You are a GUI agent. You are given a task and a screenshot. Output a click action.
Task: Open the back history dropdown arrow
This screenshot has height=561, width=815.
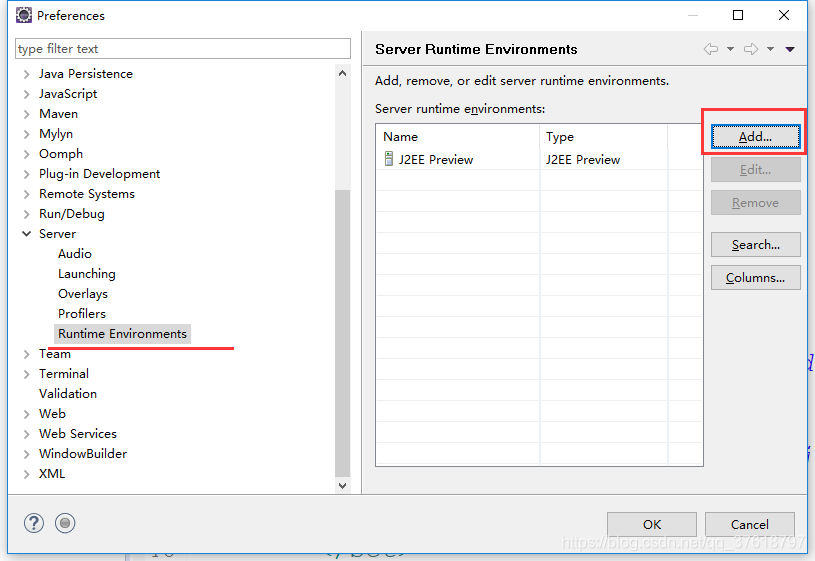(730, 49)
